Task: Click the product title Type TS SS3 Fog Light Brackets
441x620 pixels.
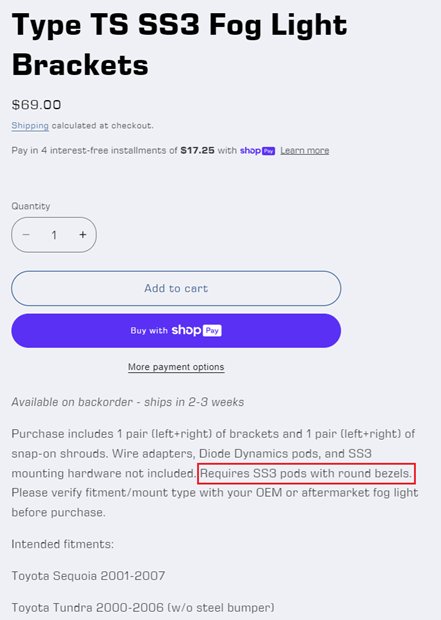Action: [179, 44]
